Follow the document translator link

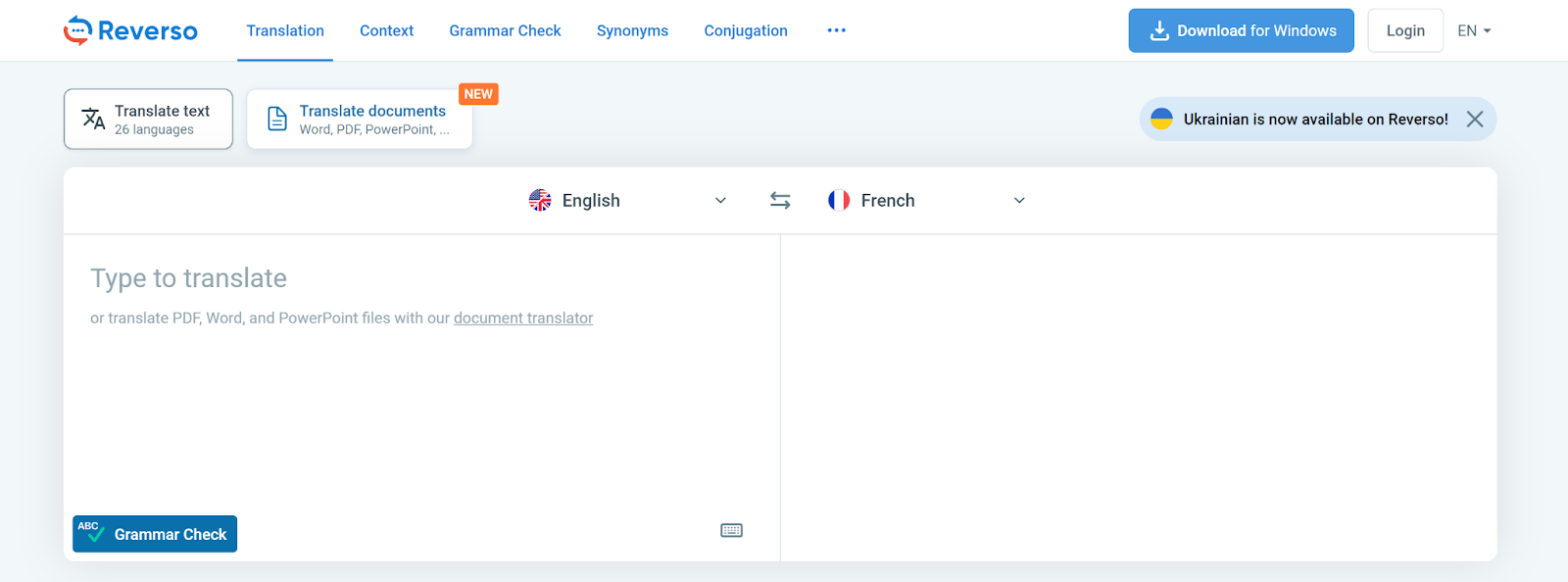click(x=523, y=317)
